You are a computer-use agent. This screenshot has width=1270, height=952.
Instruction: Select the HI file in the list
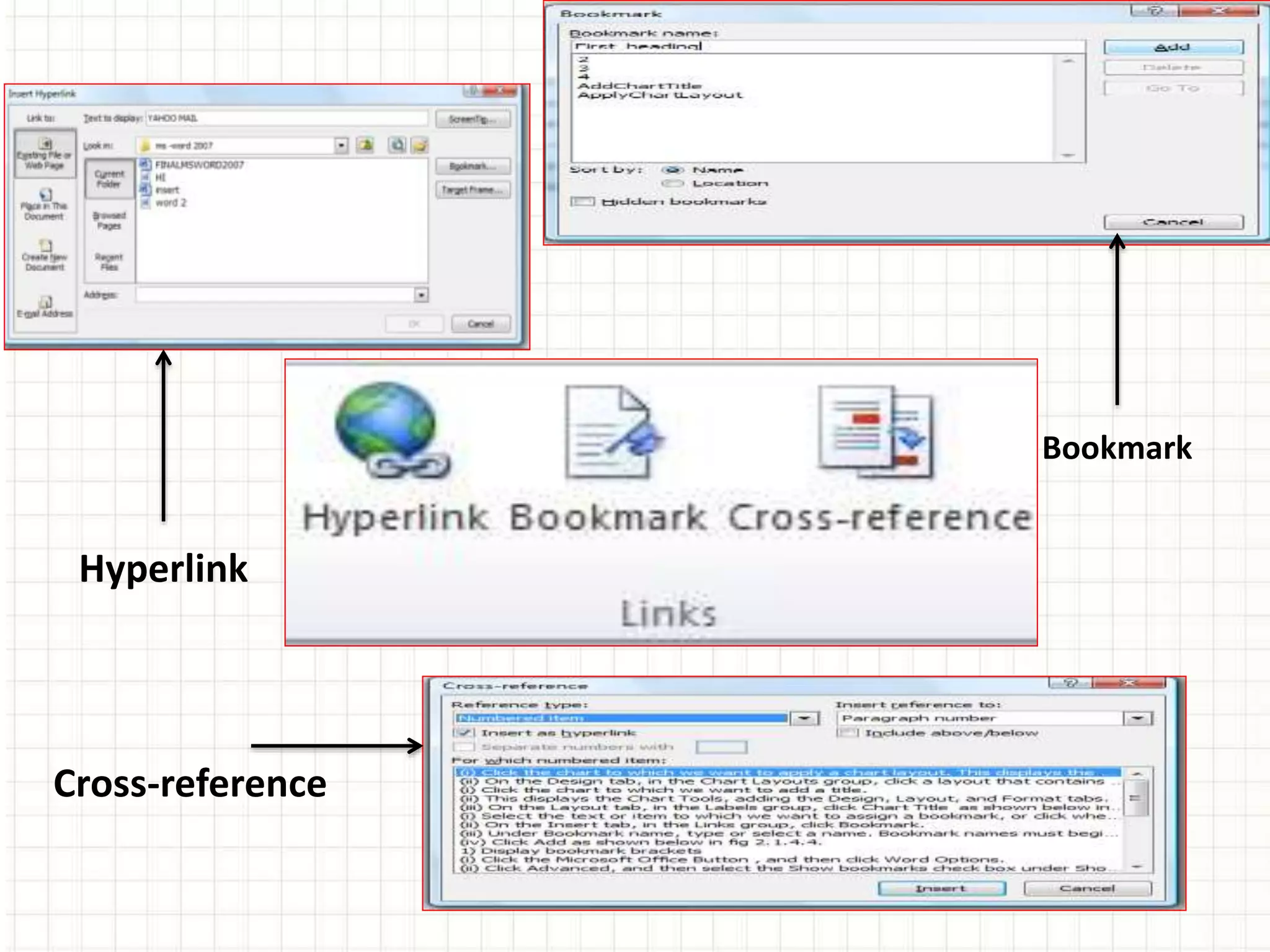(153, 177)
